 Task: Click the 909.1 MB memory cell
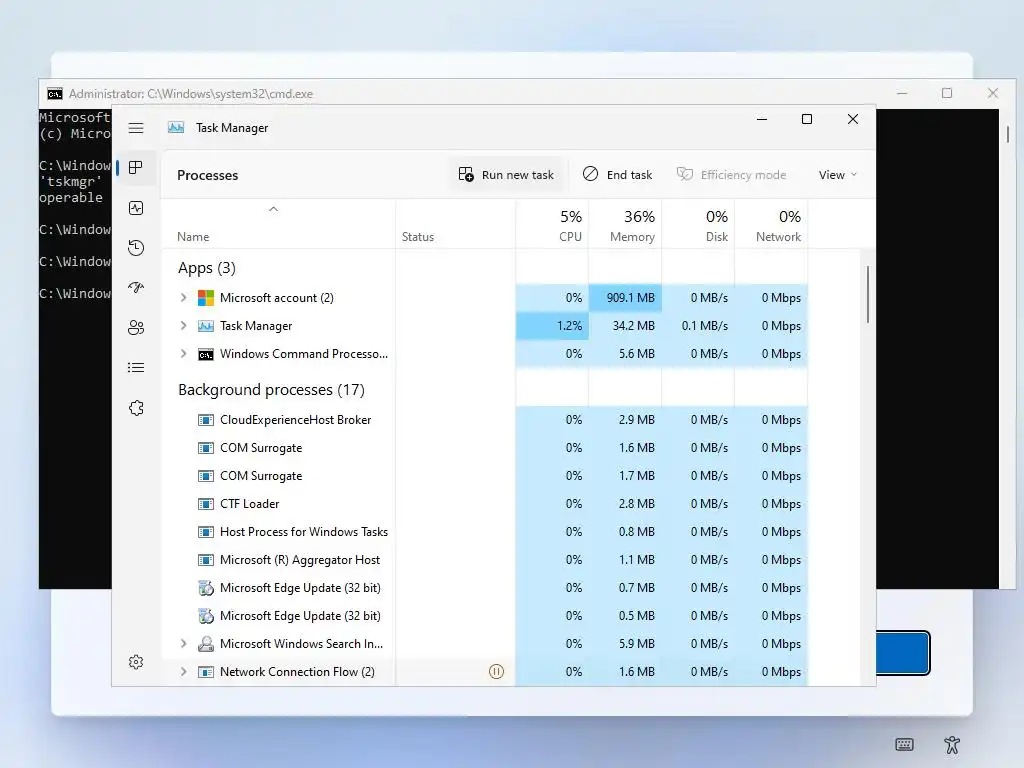click(x=625, y=298)
